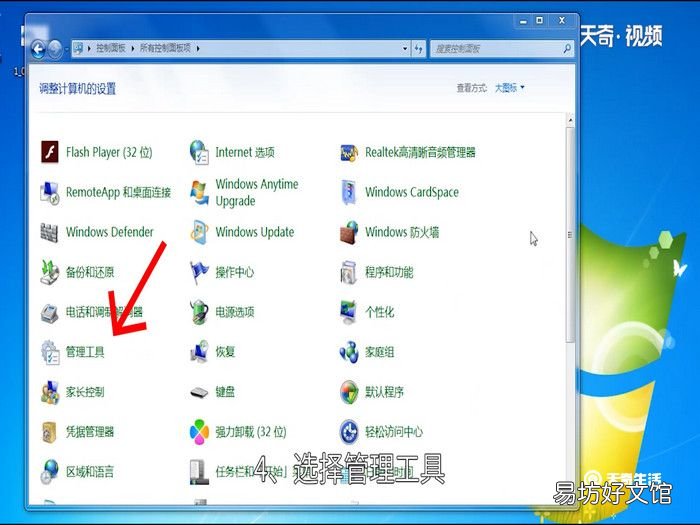Click the scrollbar up arrow
700x525 pixels.
click(x=570, y=120)
